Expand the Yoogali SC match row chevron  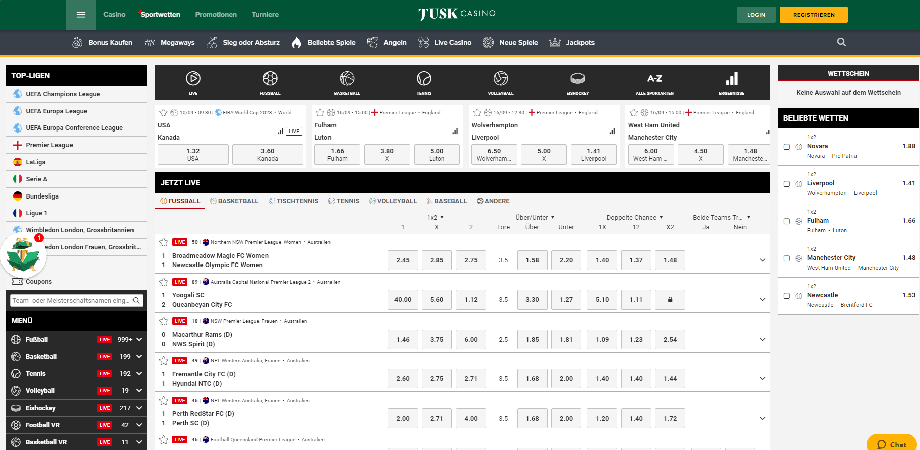(x=762, y=298)
